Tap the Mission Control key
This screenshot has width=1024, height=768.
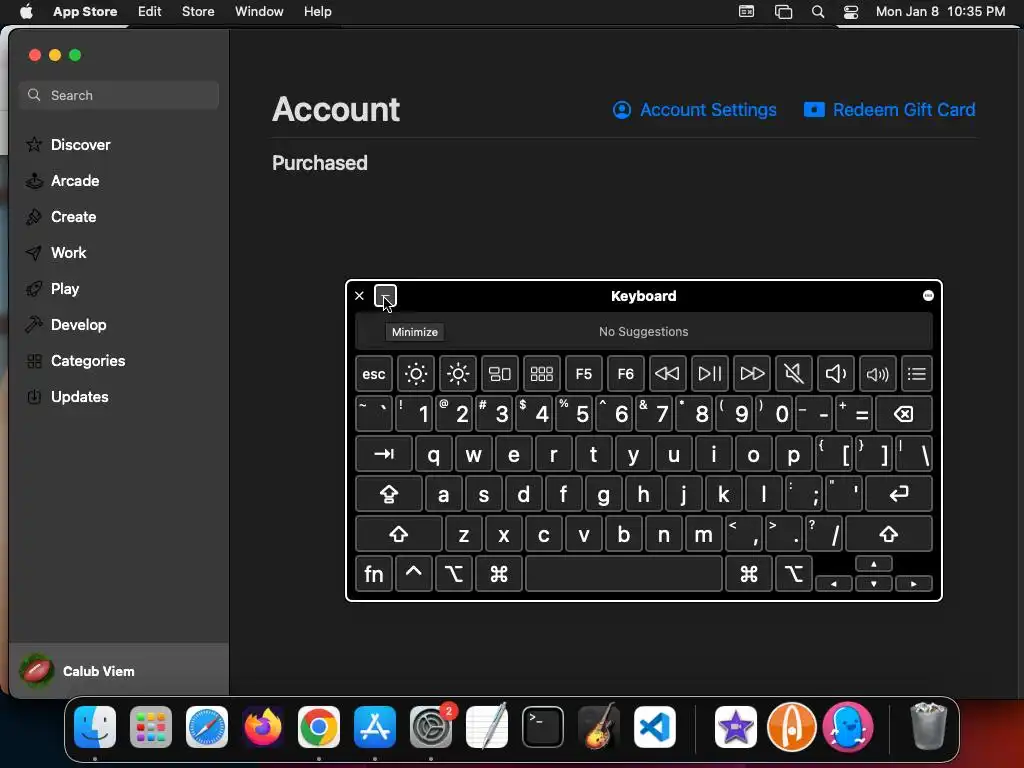coord(500,374)
